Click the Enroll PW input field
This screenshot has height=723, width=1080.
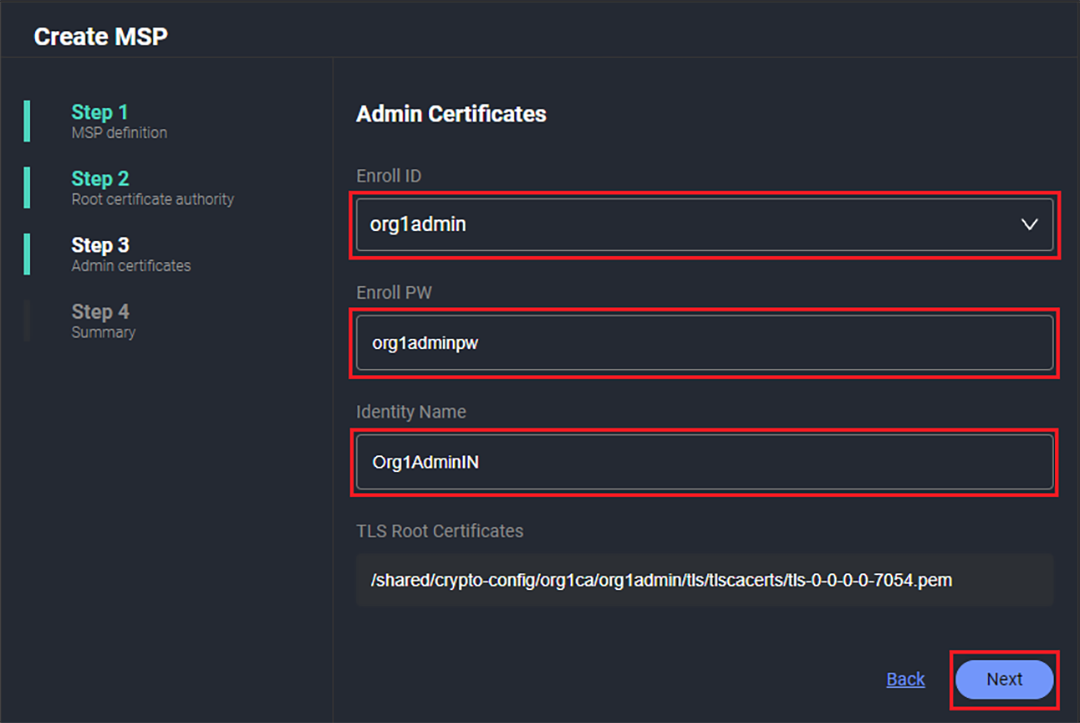point(704,343)
